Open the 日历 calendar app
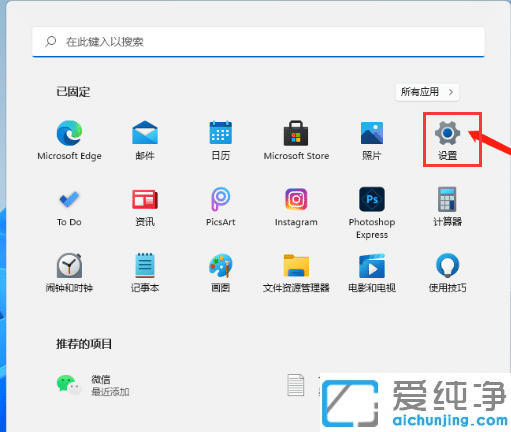Viewport: 511px width, 432px height. point(221,140)
